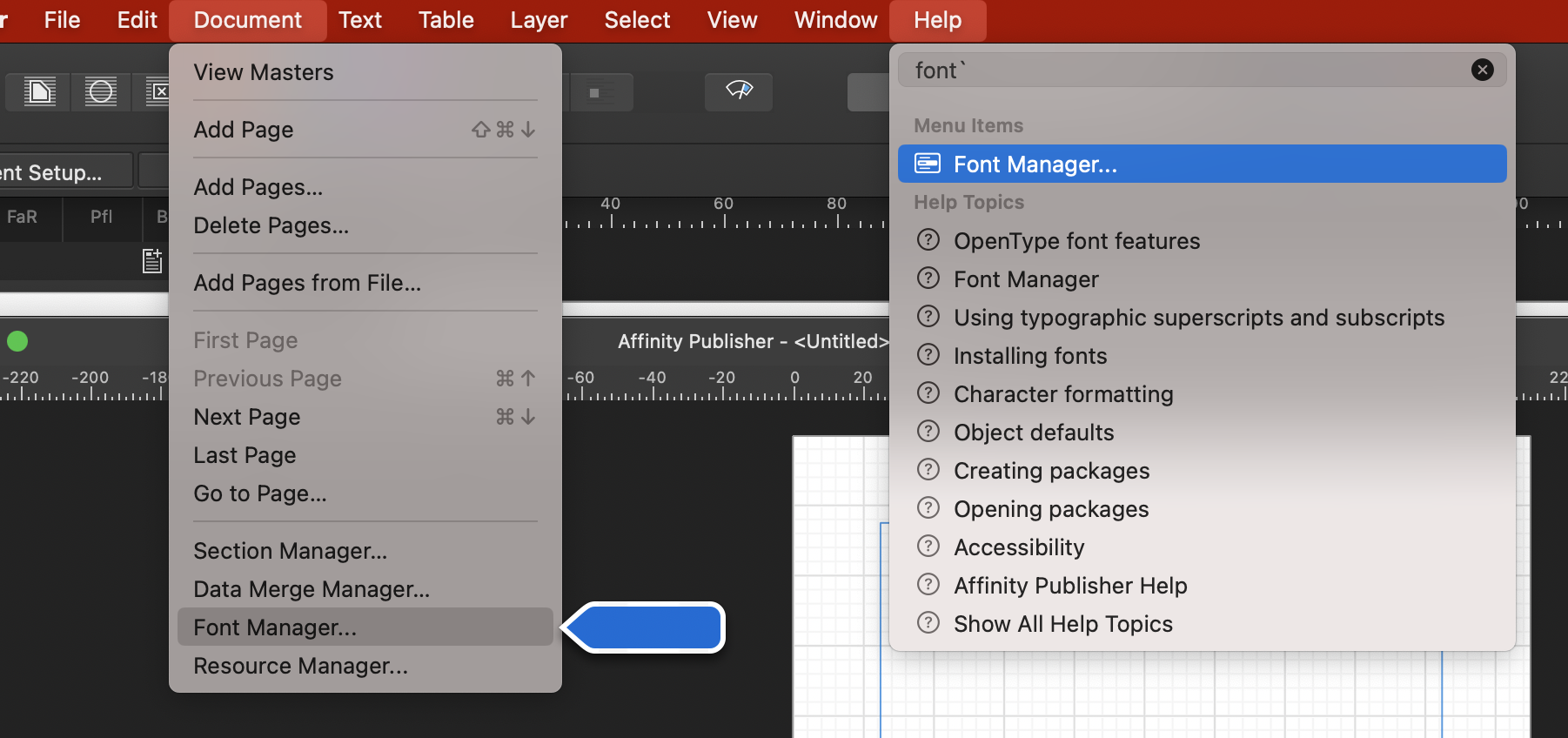
Task: Click the preflight gauge toolbar icon
Action: click(739, 91)
